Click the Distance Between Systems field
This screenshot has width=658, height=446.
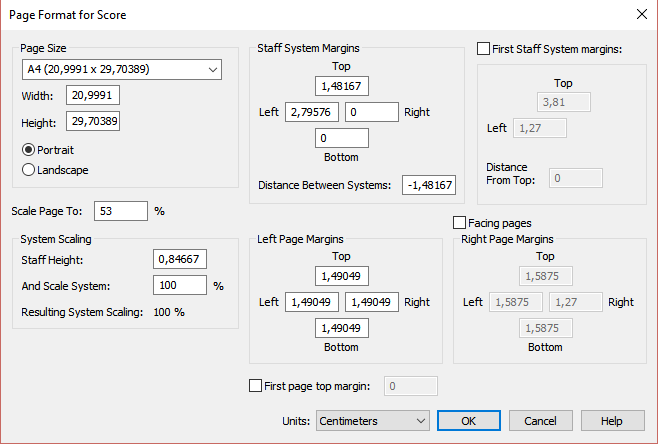[x=429, y=185]
